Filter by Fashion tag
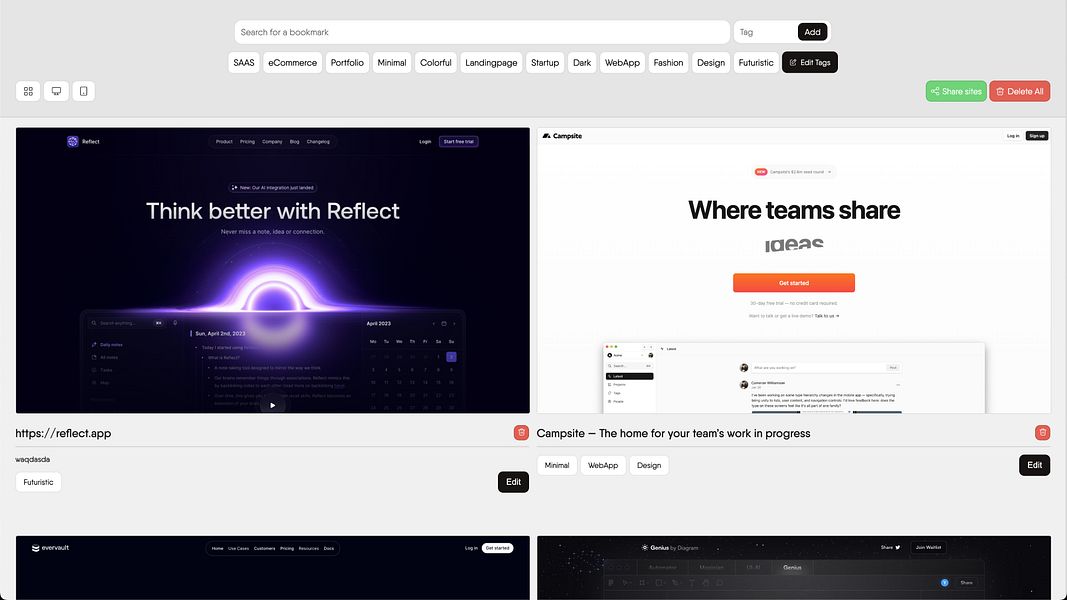The height and width of the screenshot is (600, 1067). coord(668,63)
